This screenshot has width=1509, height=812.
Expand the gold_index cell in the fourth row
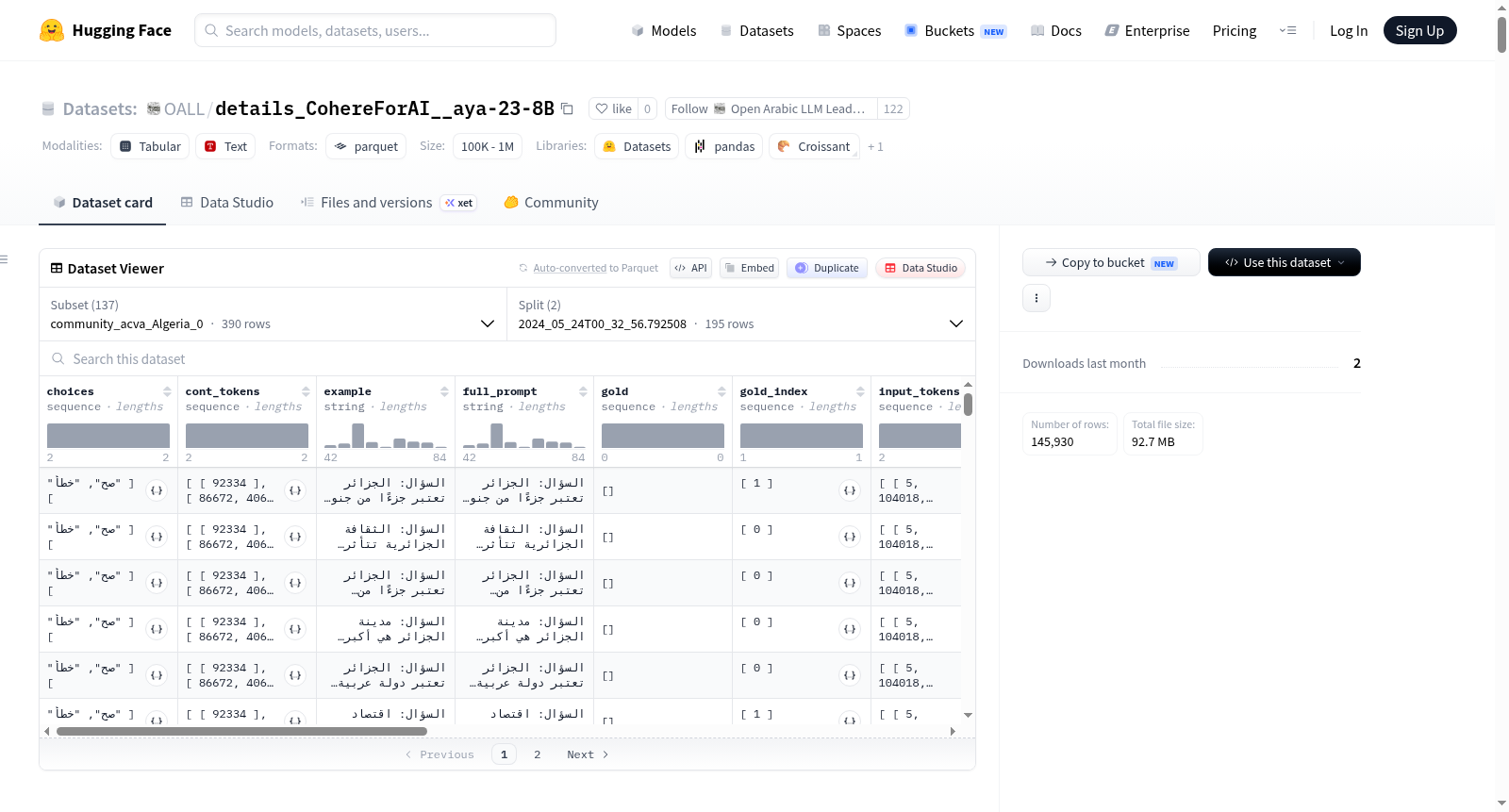tap(850, 629)
